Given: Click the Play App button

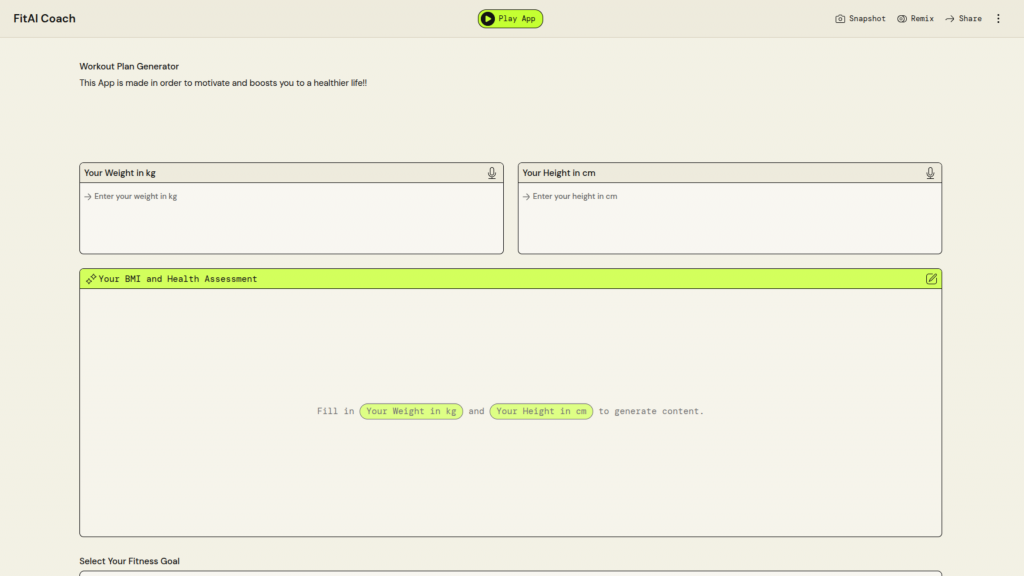Looking at the screenshot, I should (510, 18).
